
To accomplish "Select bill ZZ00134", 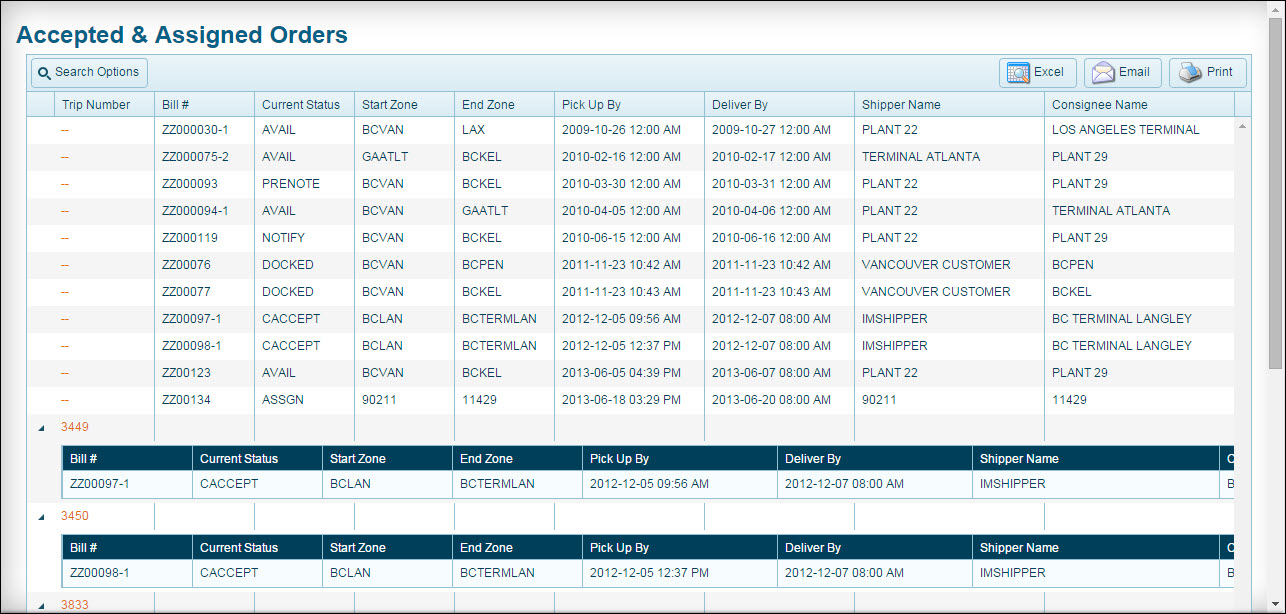I will [x=186, y=400].
